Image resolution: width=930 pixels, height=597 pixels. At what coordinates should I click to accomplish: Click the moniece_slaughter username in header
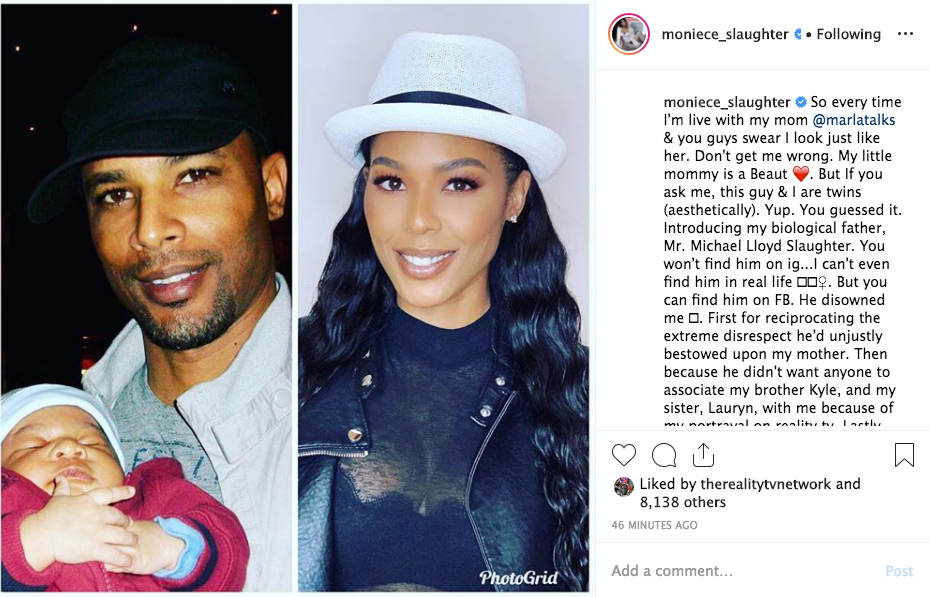pyautogui.click(x=725, y=34)
